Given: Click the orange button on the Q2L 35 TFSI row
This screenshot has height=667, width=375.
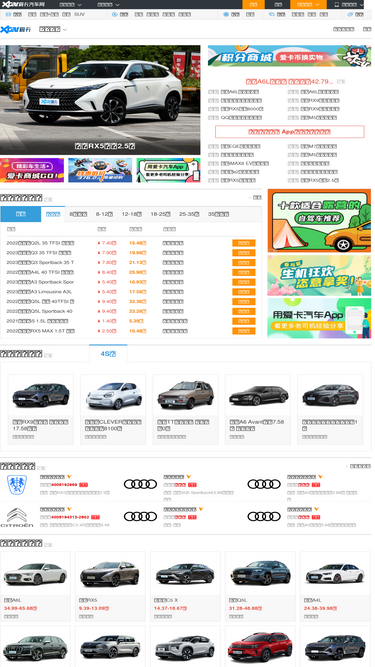Looking at the screenshot, I should 244,243.
